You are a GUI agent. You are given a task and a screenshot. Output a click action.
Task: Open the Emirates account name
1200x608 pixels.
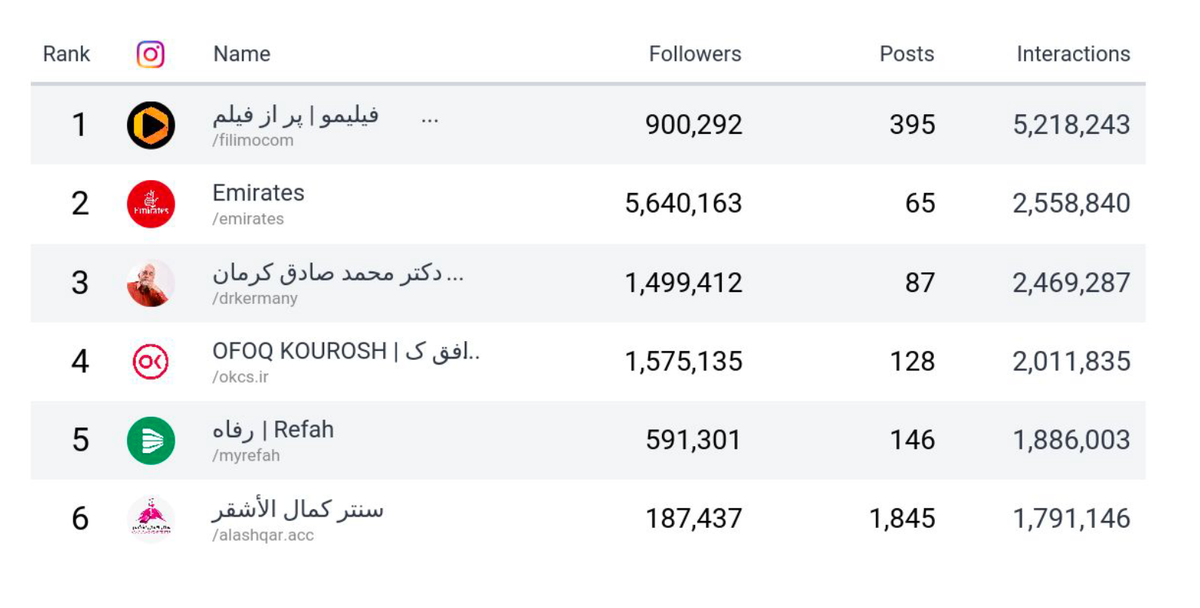click(x=258, y=193)
